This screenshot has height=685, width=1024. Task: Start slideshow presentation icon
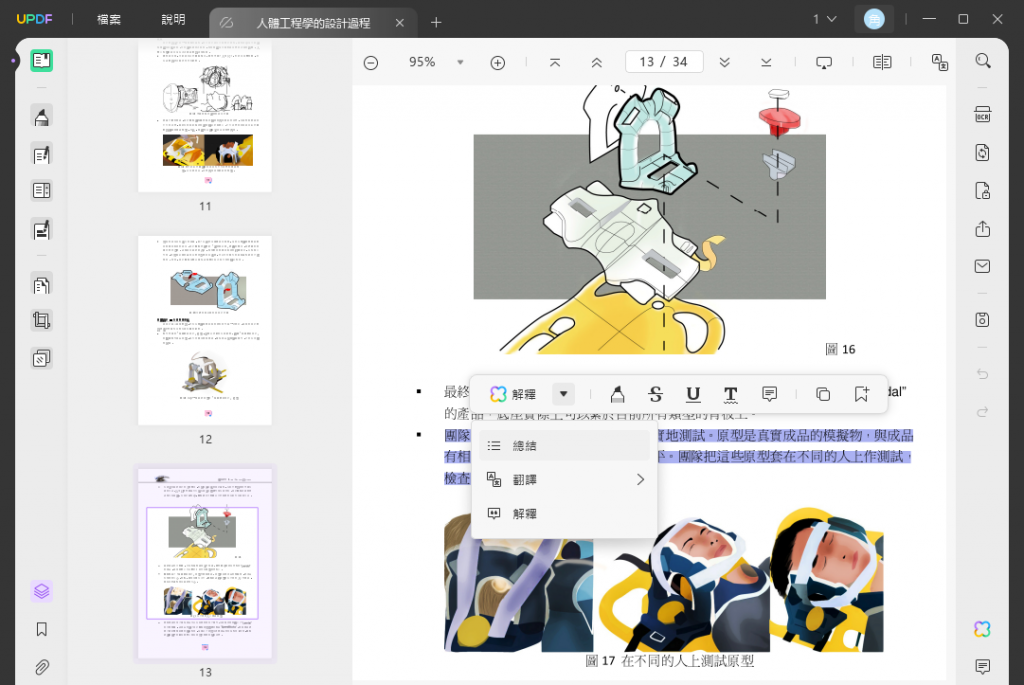pyautogui.click(x=824, y=63)
